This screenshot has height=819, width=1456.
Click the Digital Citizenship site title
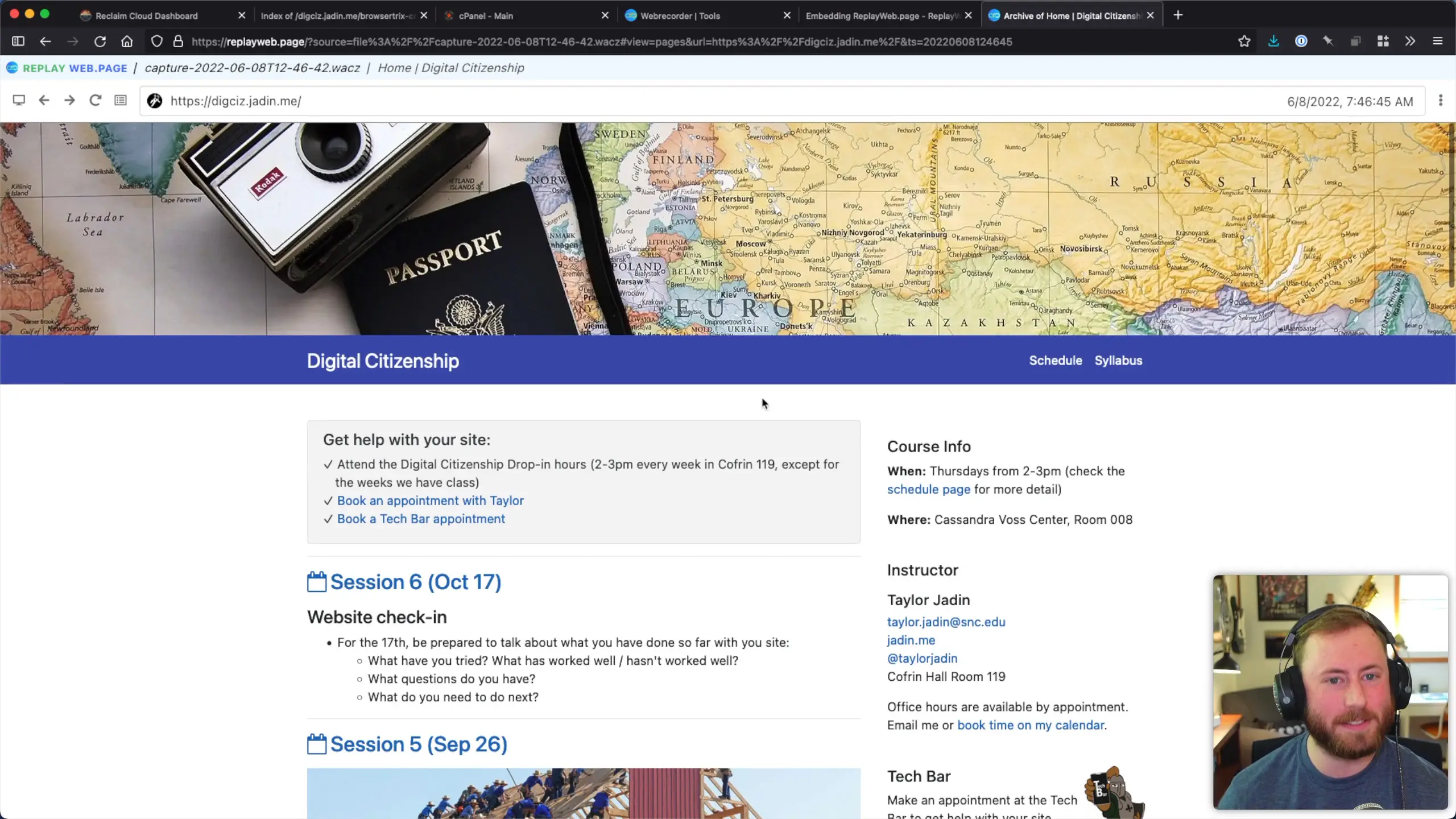(383, 361)
